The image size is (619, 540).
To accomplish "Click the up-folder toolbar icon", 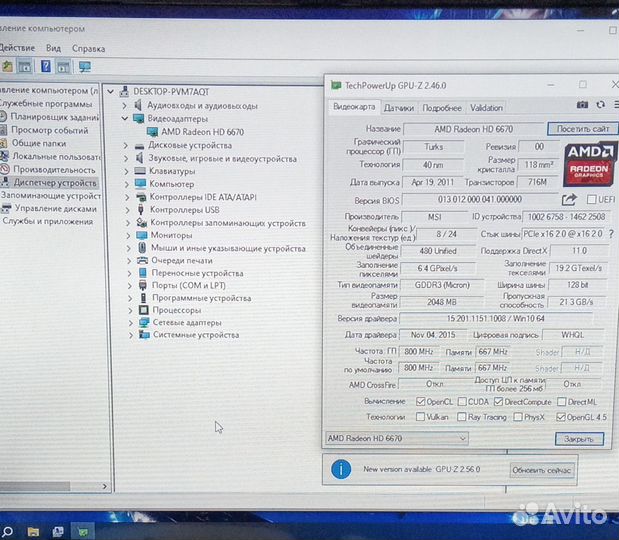I will pyautogui.click(x=7, y=66).
